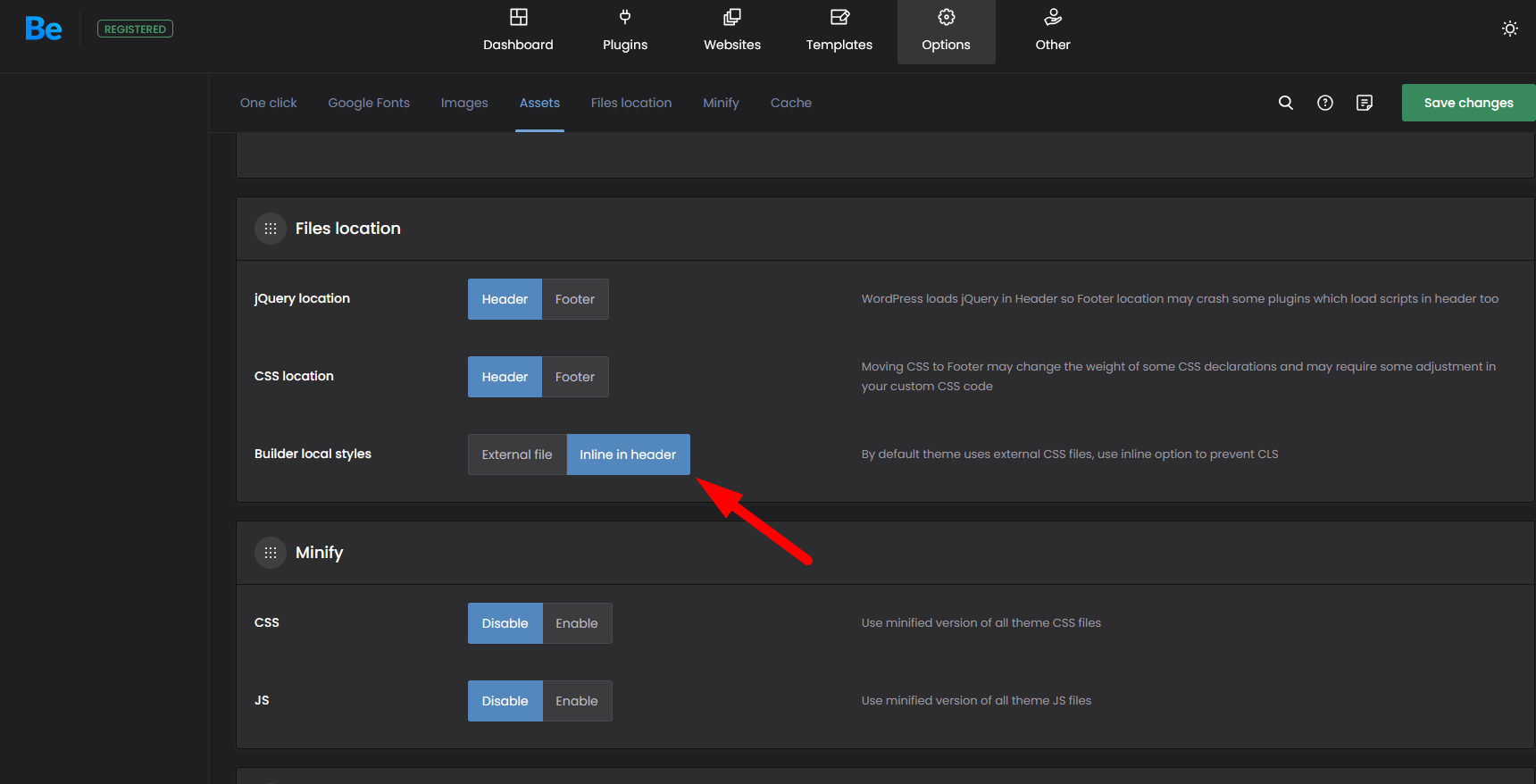Click the search magnifier icon

(x=1286, y=103)
